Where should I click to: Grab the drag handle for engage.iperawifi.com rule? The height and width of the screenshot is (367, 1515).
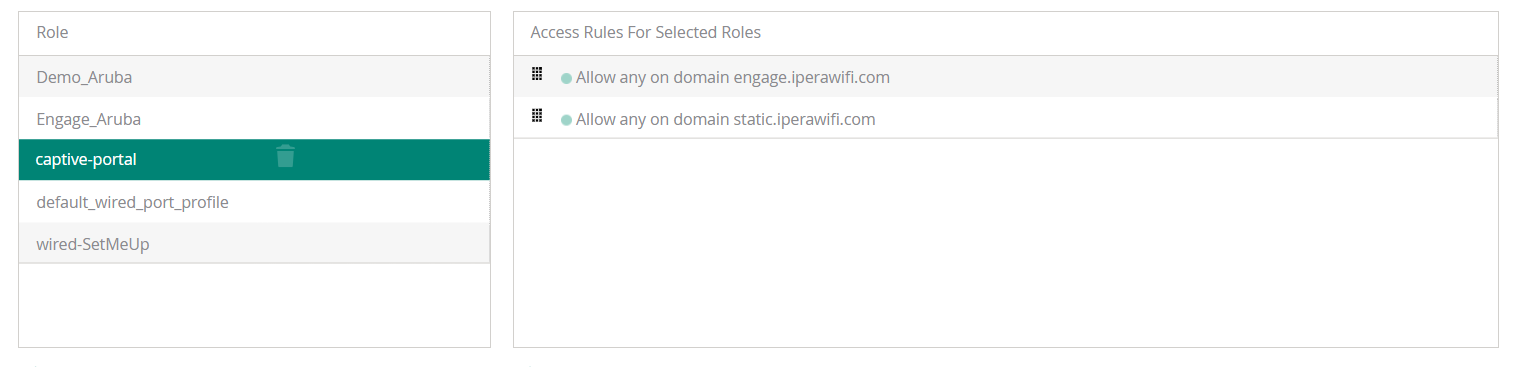537,73
